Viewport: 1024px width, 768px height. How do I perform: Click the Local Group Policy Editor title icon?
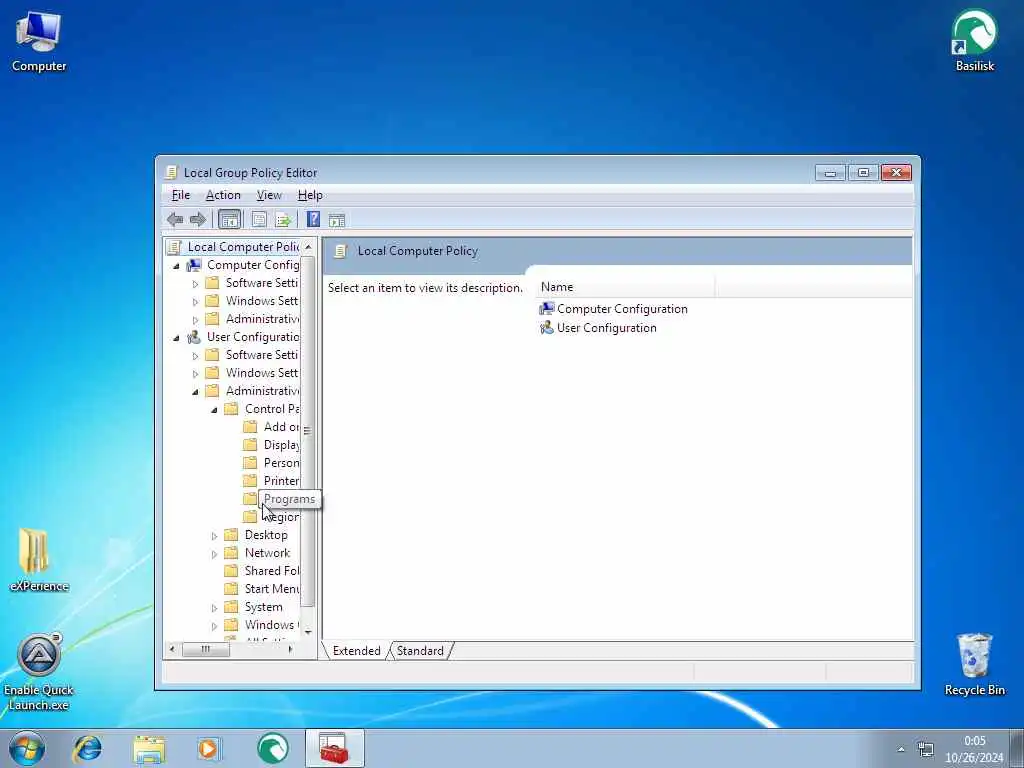(171, 172)
